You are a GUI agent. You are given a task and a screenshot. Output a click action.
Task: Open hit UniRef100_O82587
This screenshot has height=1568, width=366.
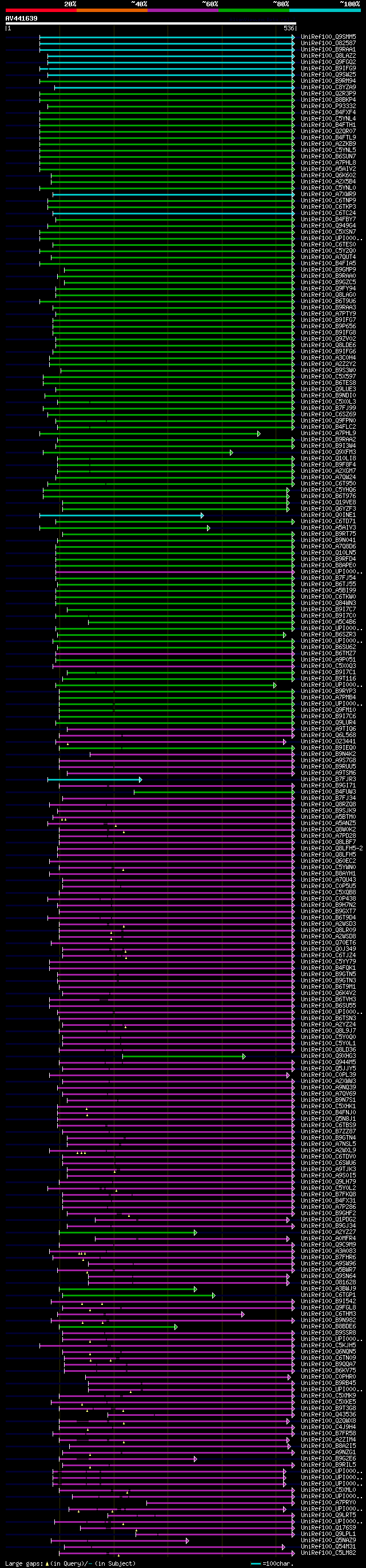328,43
